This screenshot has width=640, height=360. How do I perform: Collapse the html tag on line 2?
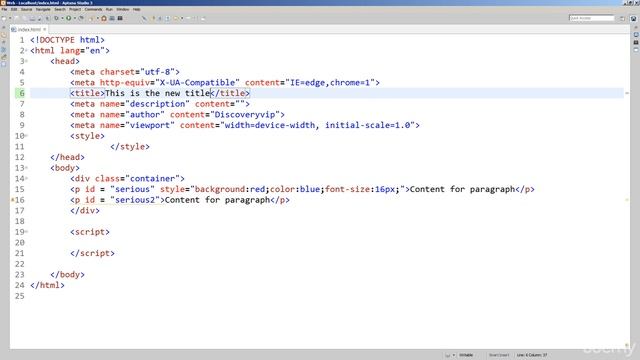pyautogui.click(x=27, y=51)
